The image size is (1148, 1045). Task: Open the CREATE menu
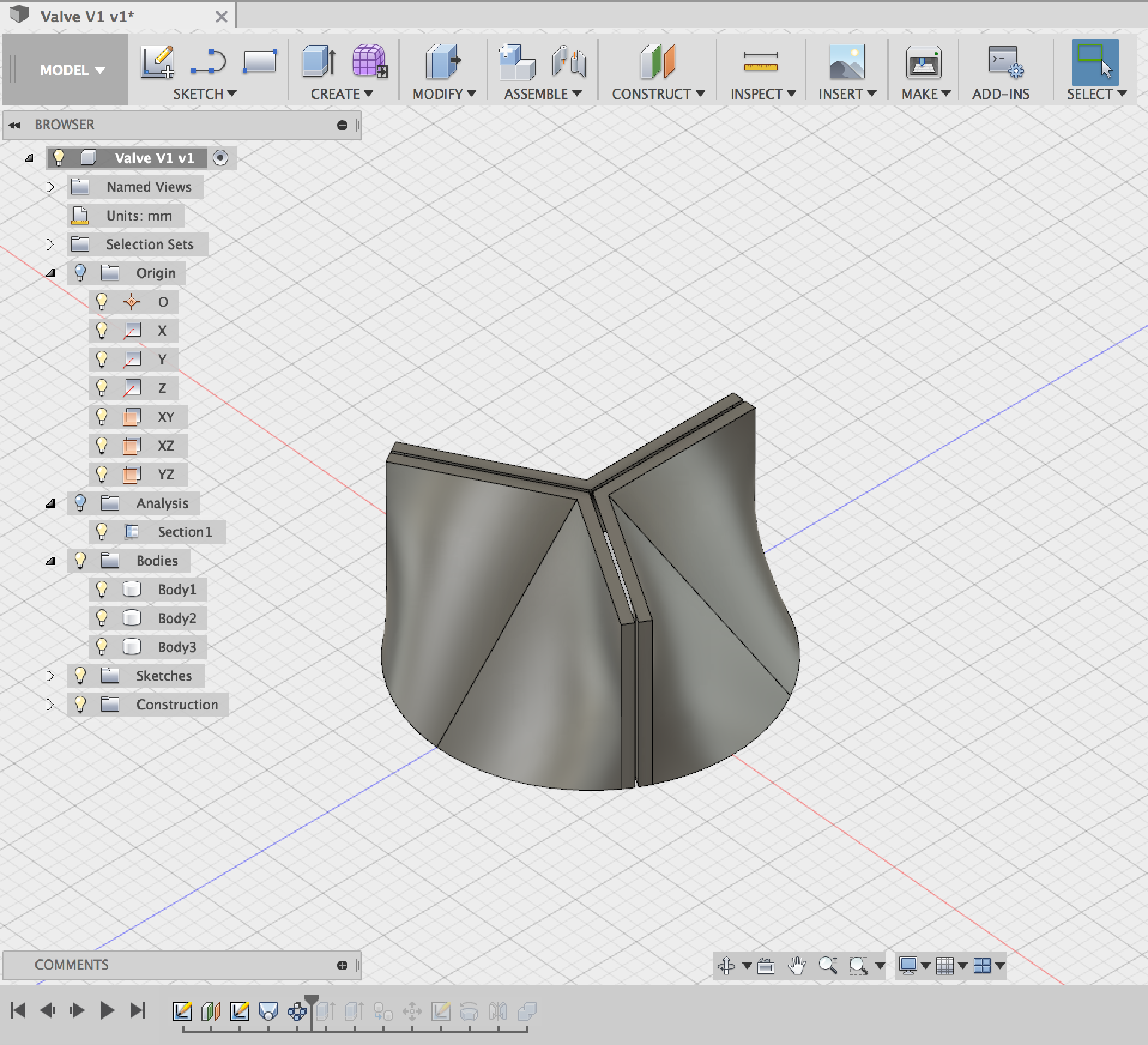342,94
